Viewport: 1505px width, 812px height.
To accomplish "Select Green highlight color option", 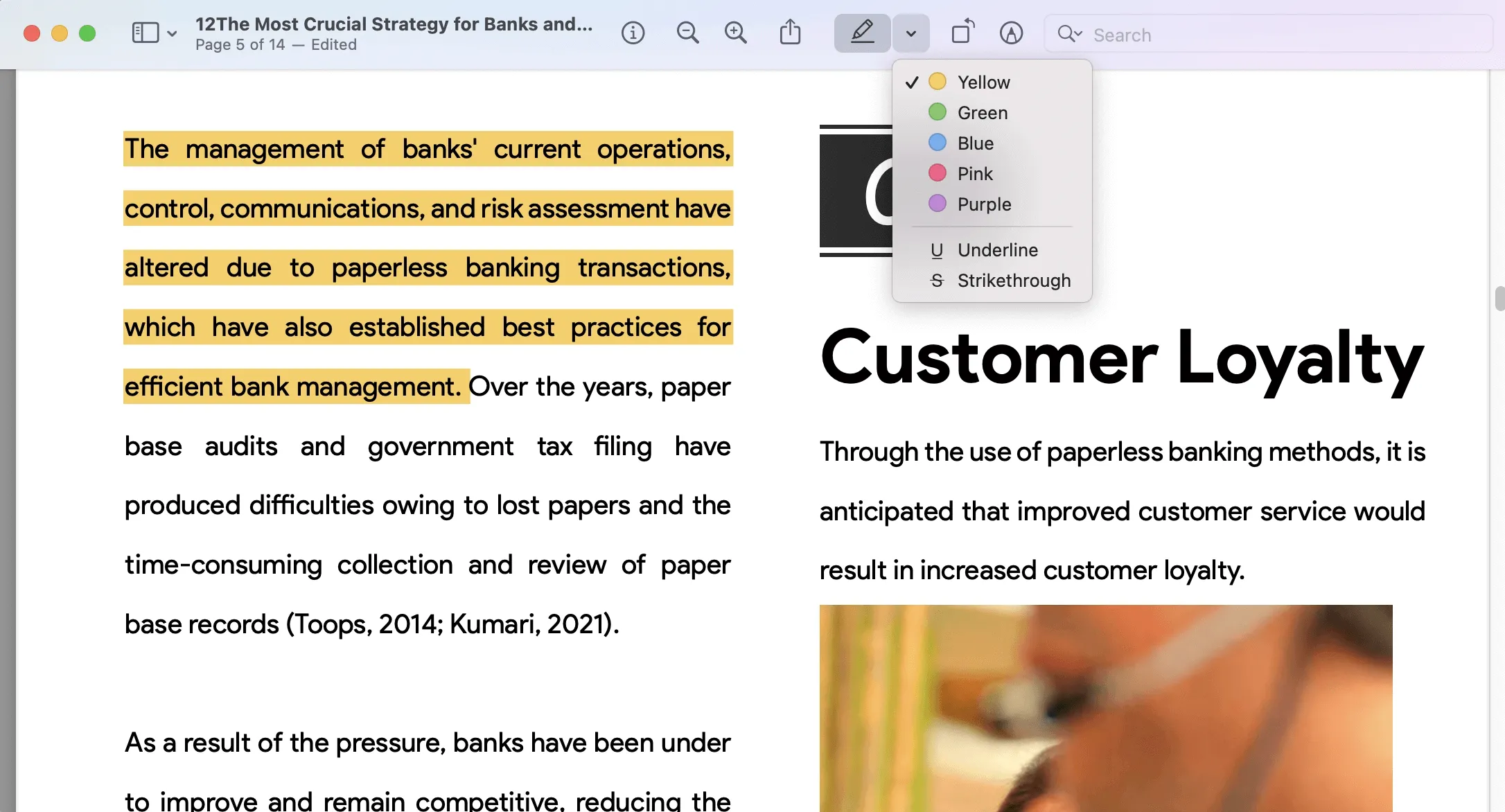I will [983, 112].
